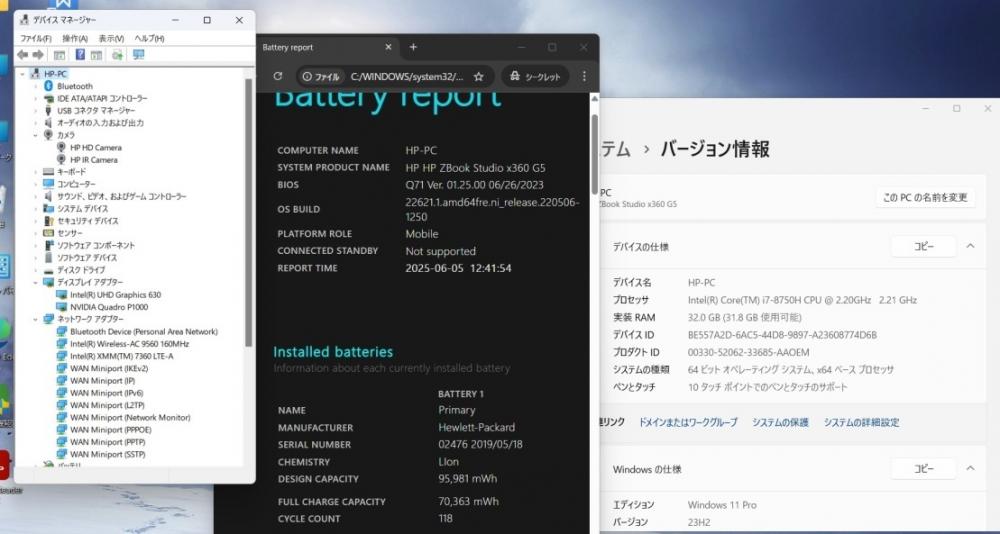Click the Battery report page scrollbar

594,153
